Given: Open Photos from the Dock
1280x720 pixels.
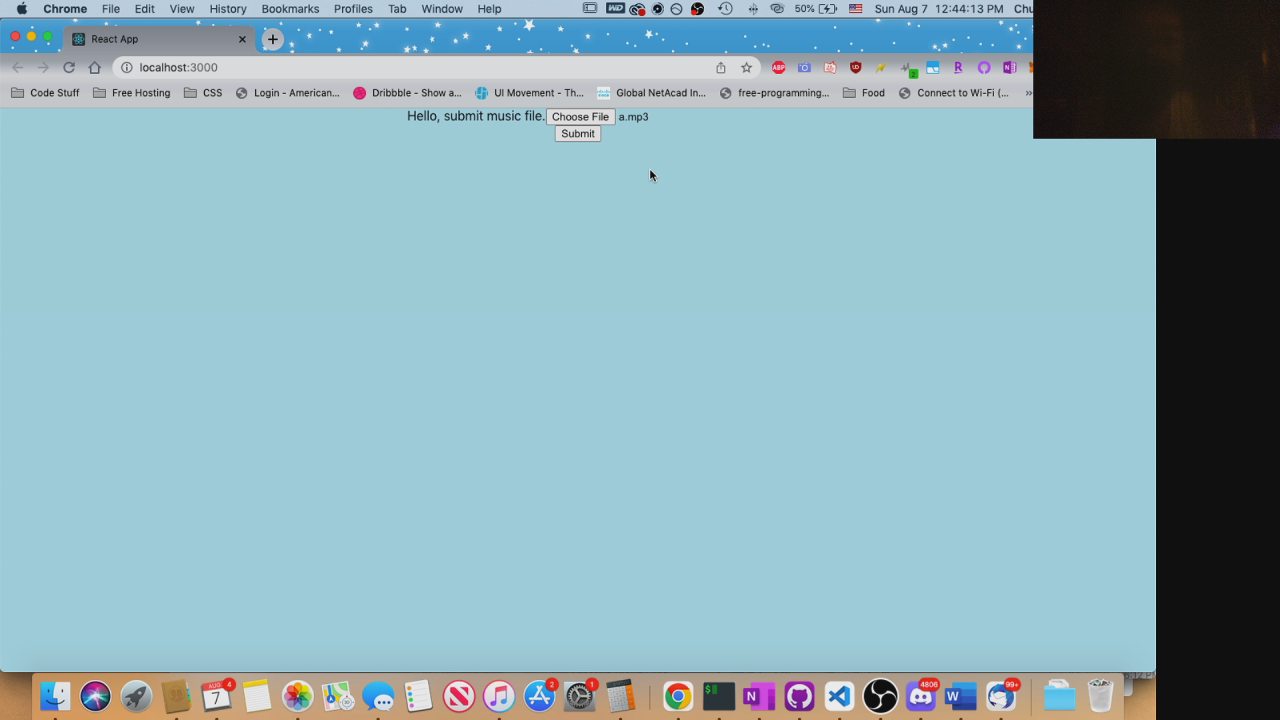Looking at the screenshot, I should pyautogui.click(x=298, y=695).
